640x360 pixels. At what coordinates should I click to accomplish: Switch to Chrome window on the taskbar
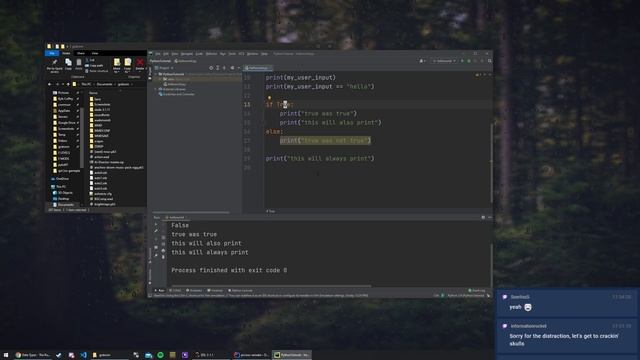click(33, 355)
